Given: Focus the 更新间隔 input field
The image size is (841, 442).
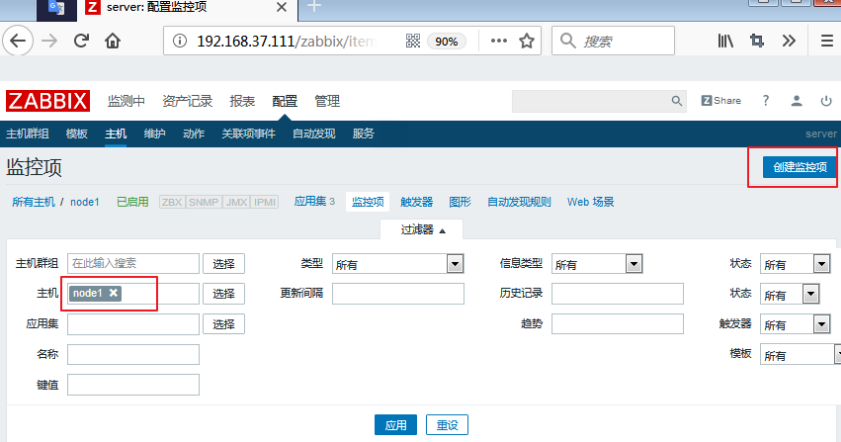Looking at the screenshot, I should (x=398, y=293).
